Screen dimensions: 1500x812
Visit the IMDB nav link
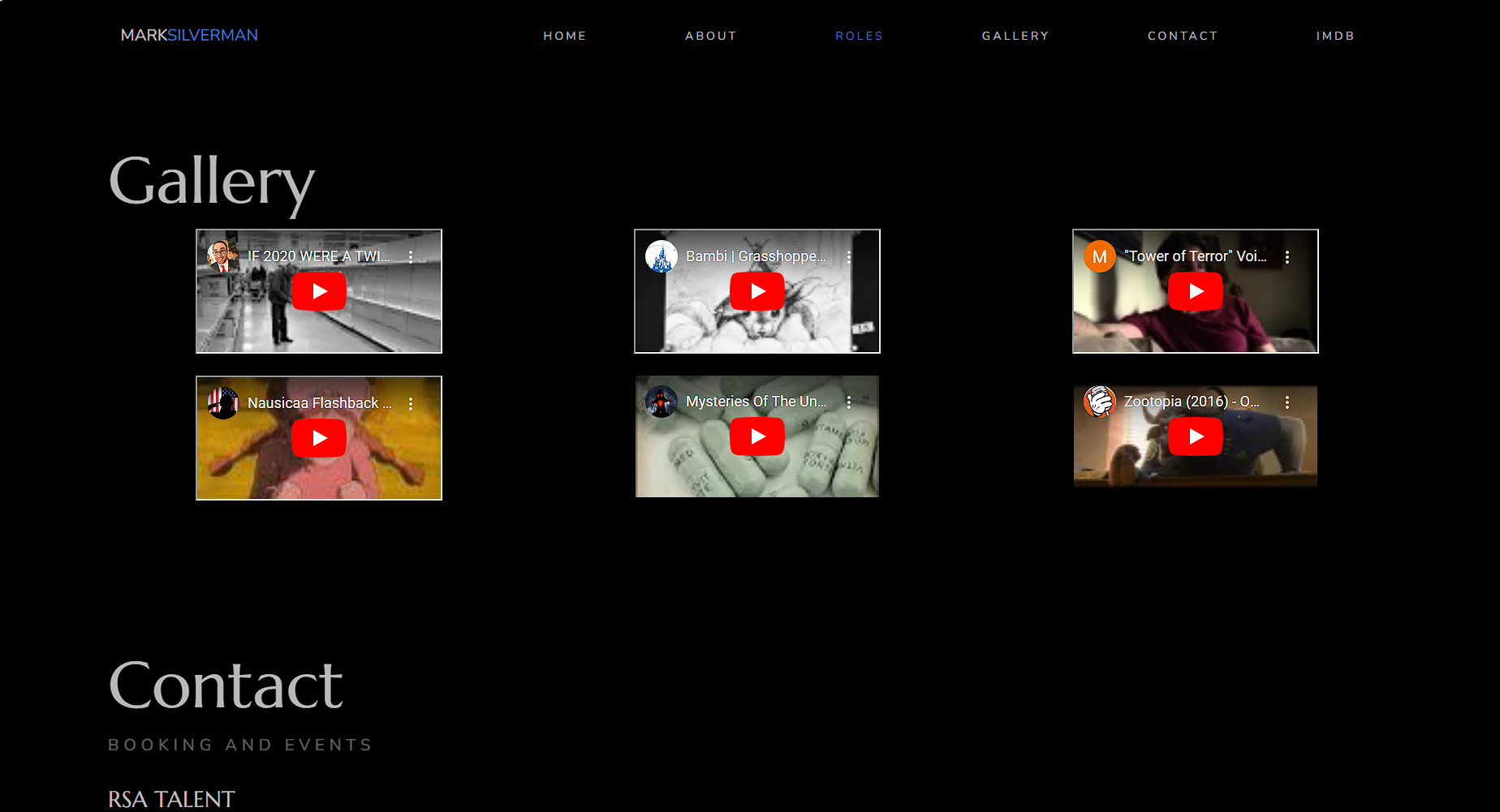1335,36
